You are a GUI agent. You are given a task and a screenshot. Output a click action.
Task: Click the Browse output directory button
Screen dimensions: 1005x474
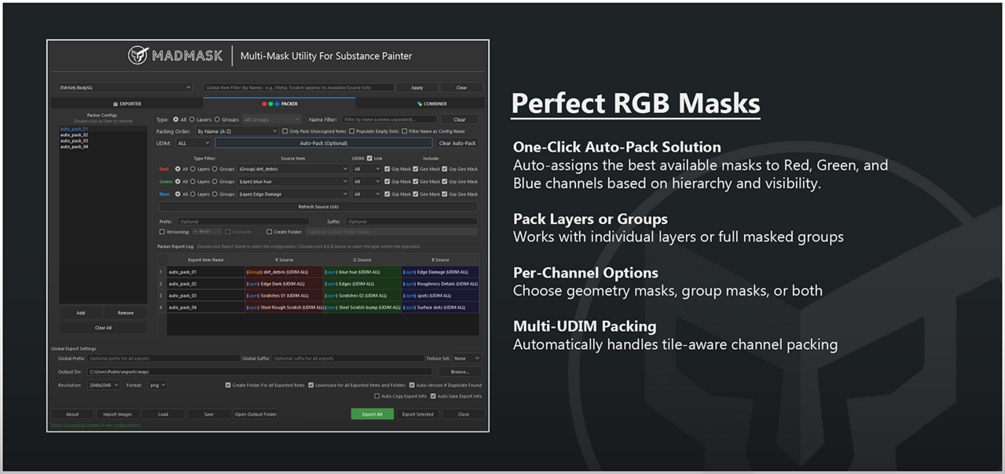460,372
